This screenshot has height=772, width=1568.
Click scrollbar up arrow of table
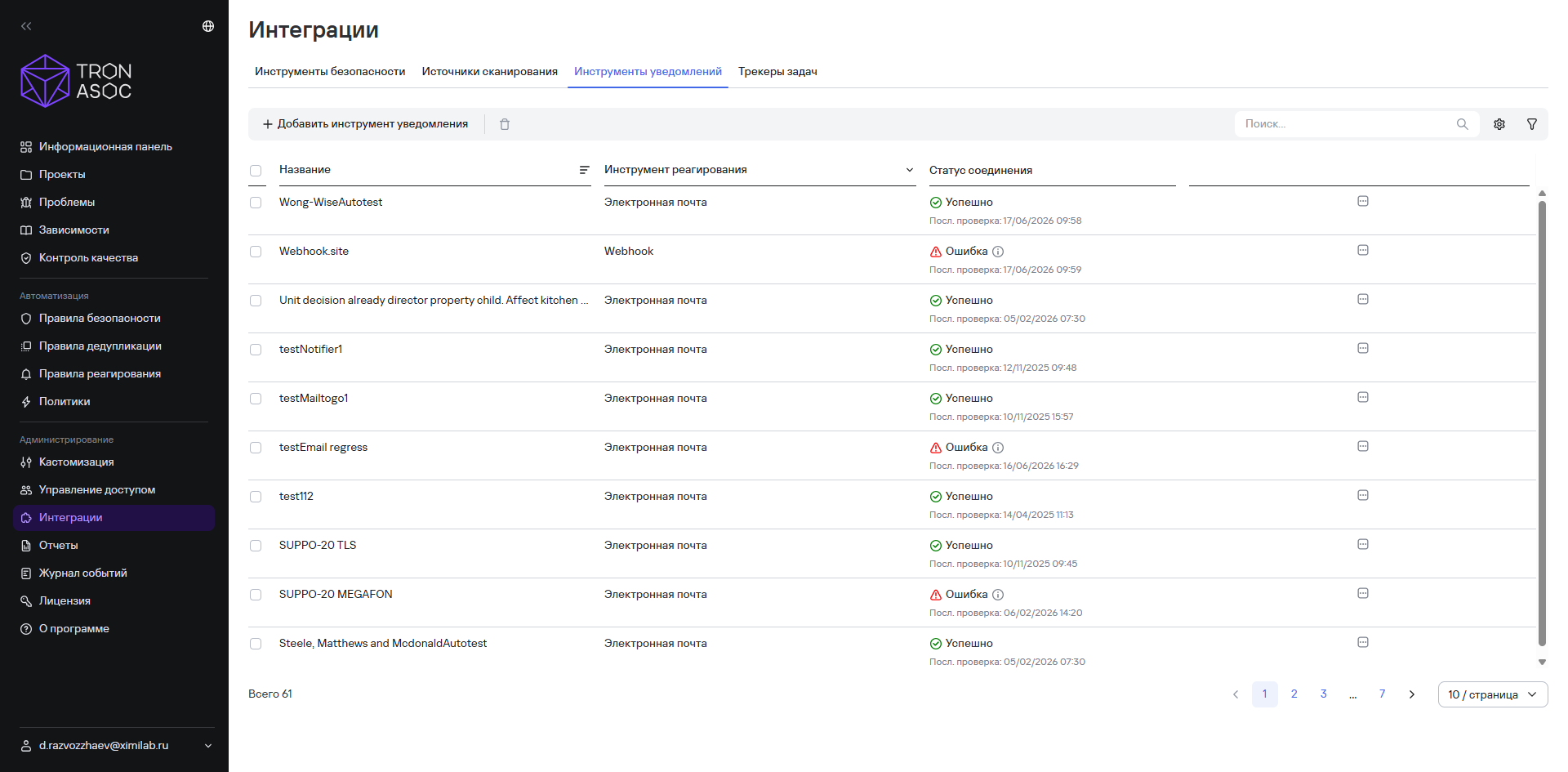1542,194
